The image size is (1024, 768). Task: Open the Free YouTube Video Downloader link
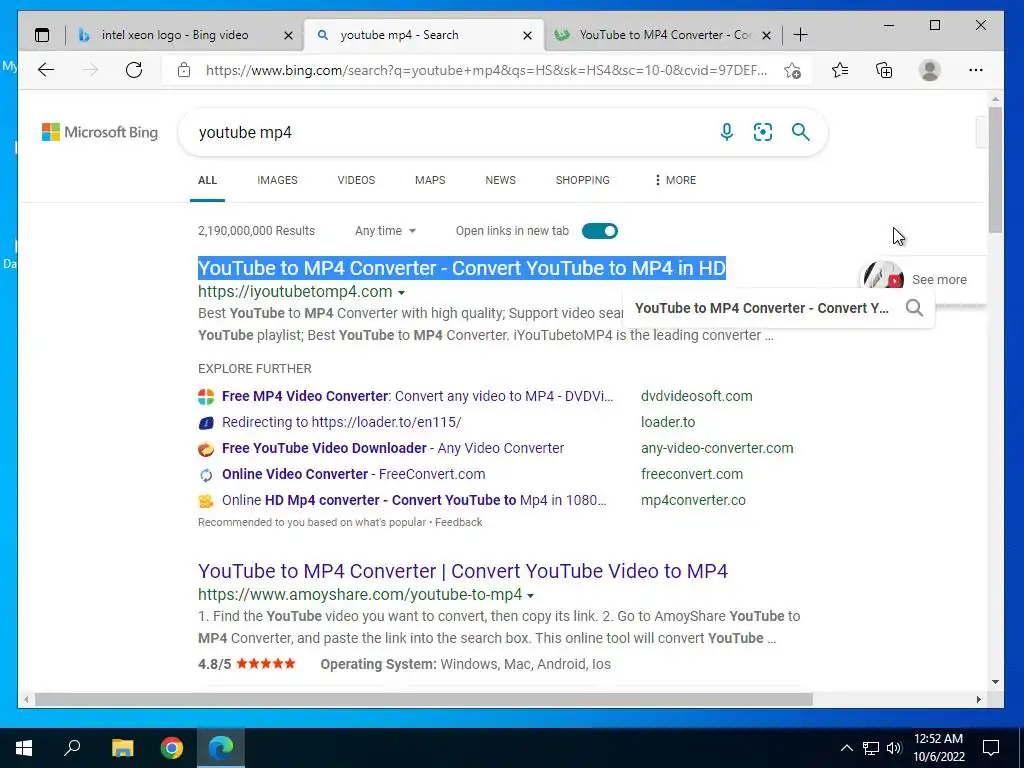pos(392,449)
